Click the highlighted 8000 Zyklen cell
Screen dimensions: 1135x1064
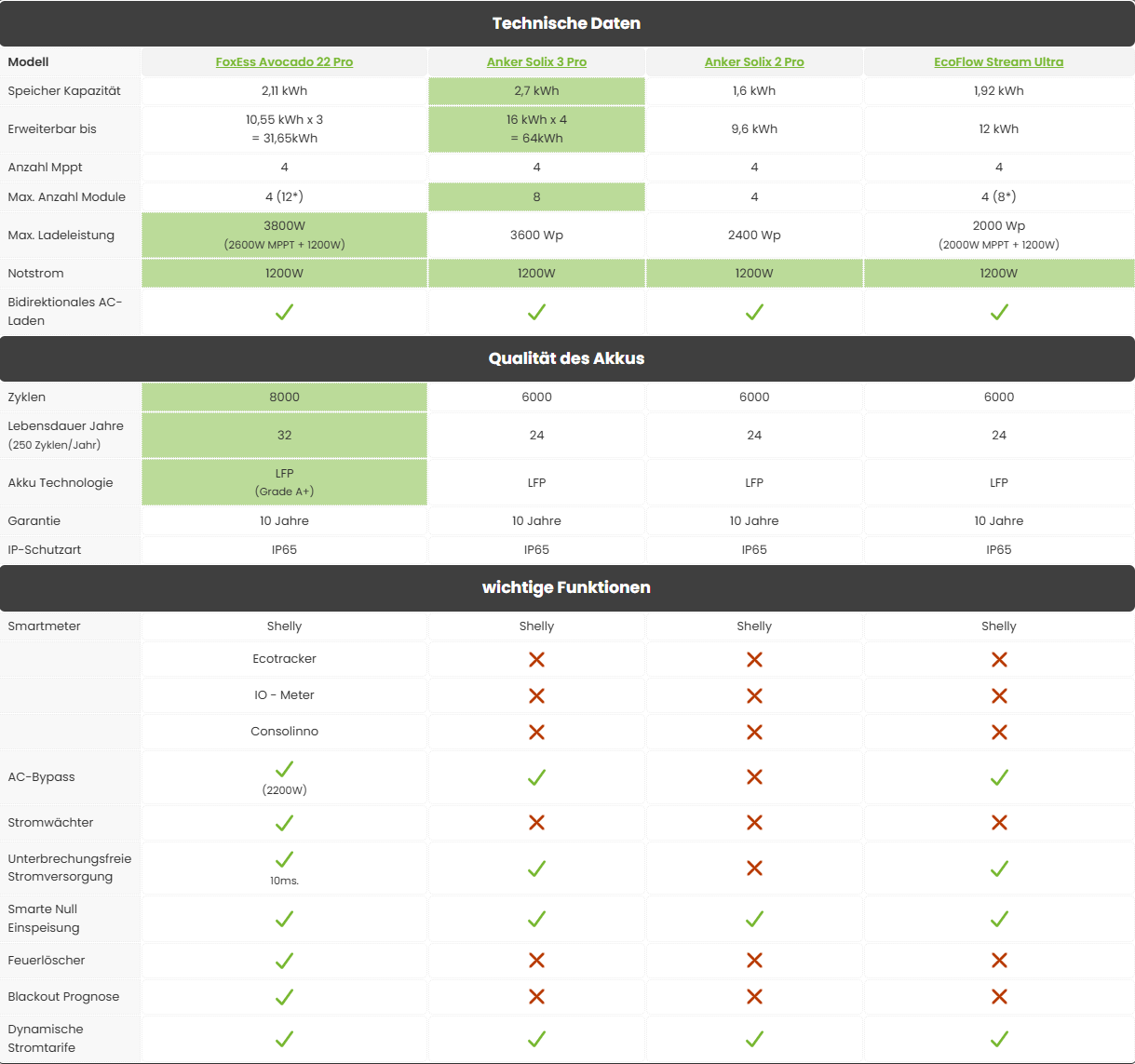284,397
